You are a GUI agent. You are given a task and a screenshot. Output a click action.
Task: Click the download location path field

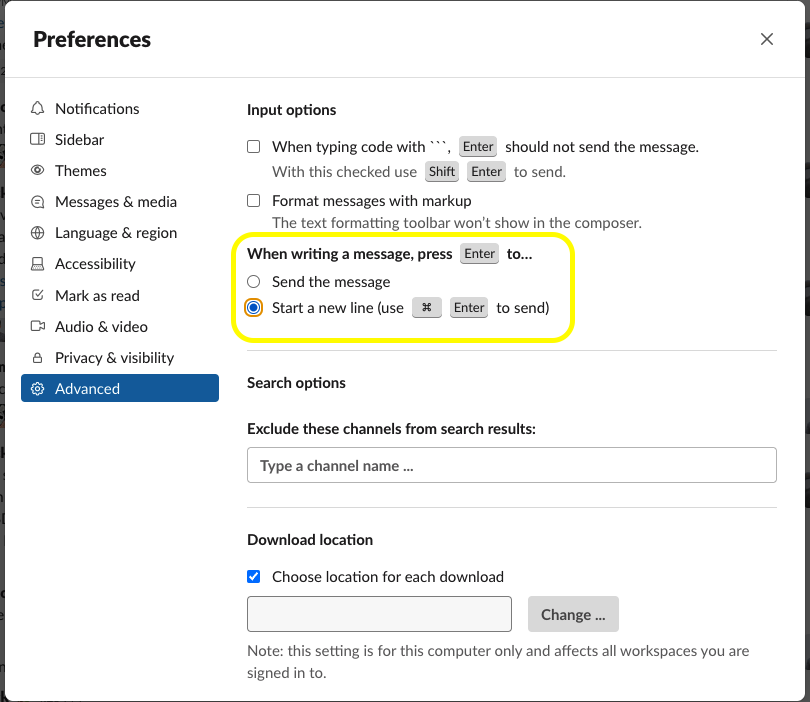pyautogui.click(x=379, y=614)
